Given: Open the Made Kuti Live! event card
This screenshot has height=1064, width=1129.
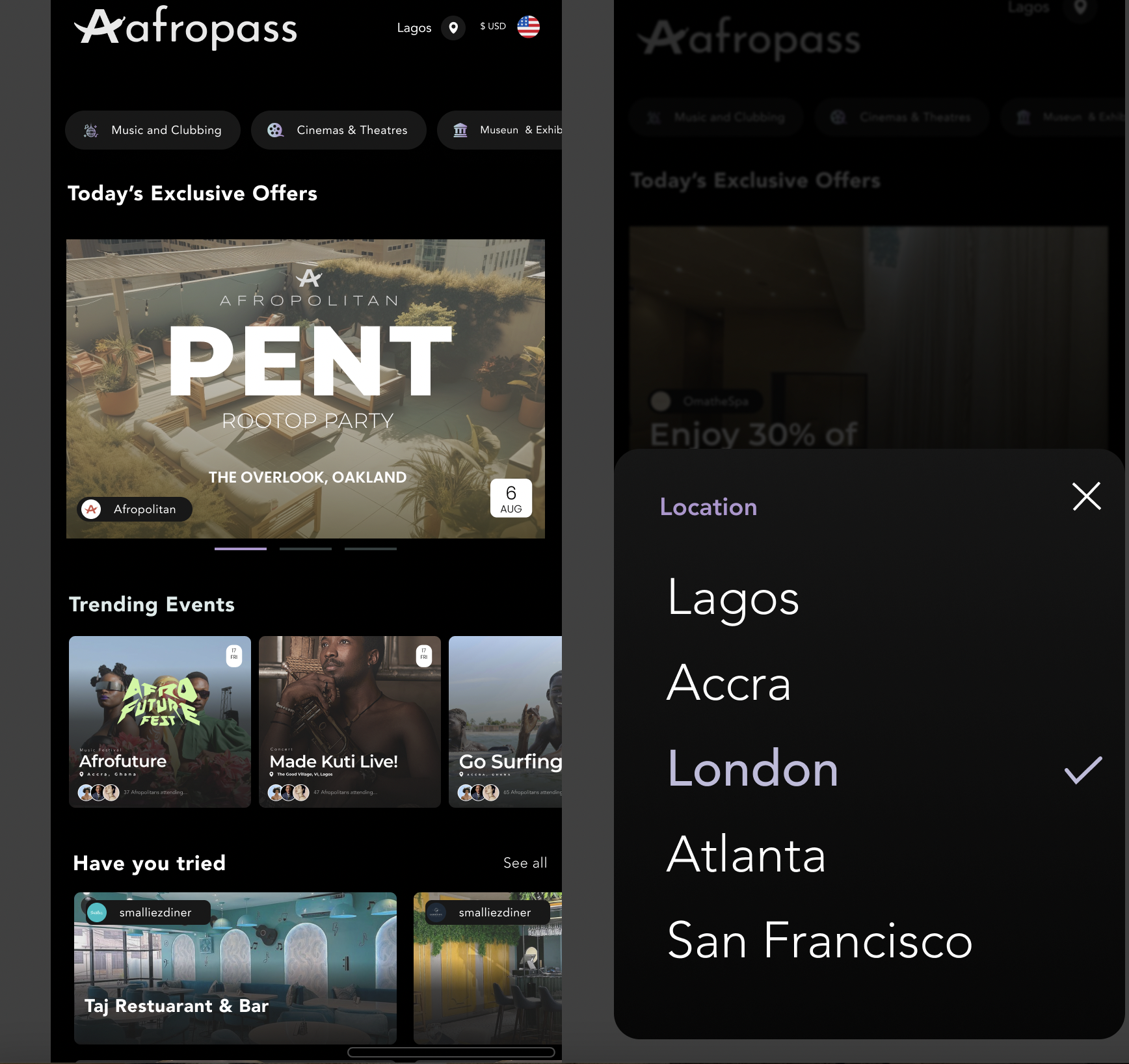Looking at the screenshot, I should tap(350, 722).
